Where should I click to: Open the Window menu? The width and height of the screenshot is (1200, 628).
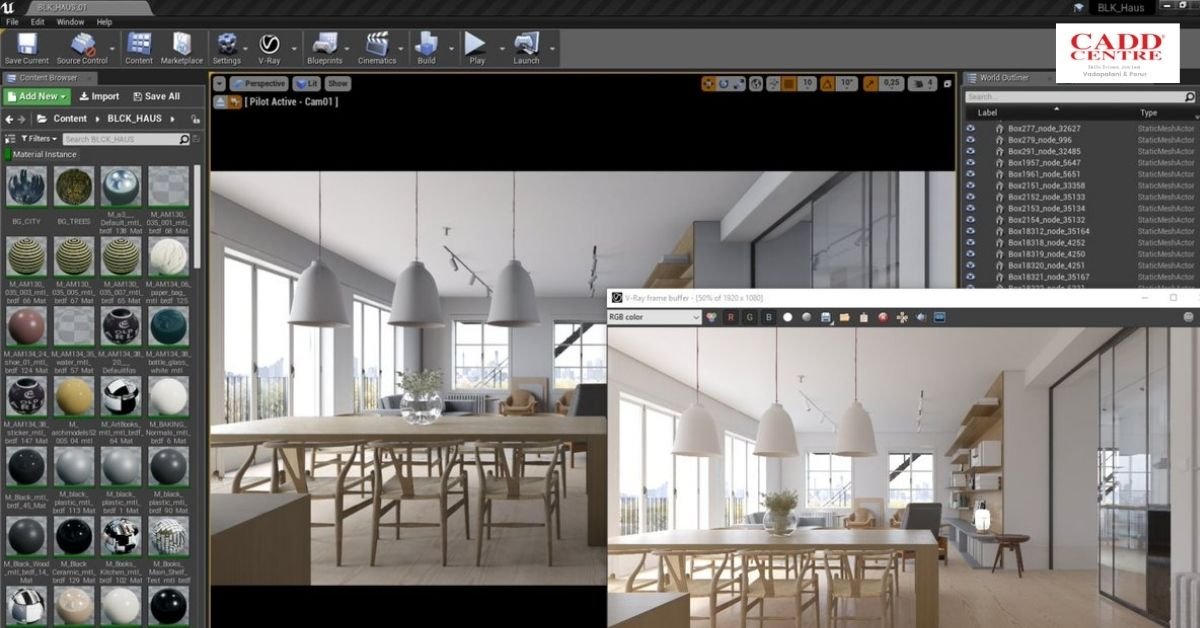tap(70, 21)
